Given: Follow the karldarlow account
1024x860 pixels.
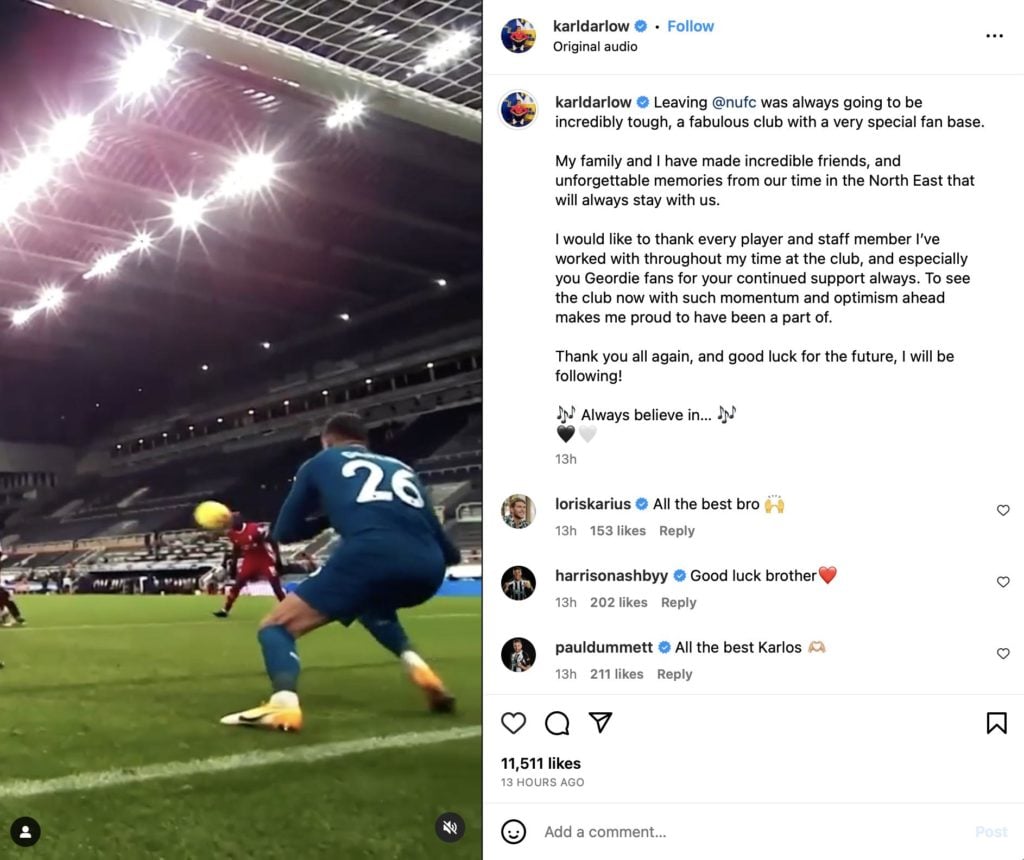Looking at the screenshot, I should point(690,26).
